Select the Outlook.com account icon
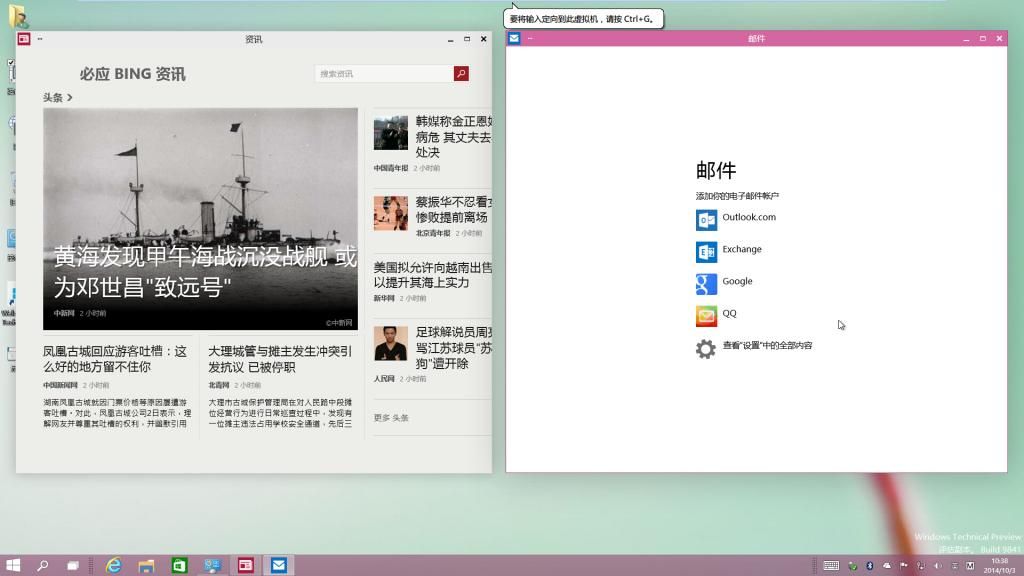The height and width of the screenshot is (576, 1024). pos(706,220)
